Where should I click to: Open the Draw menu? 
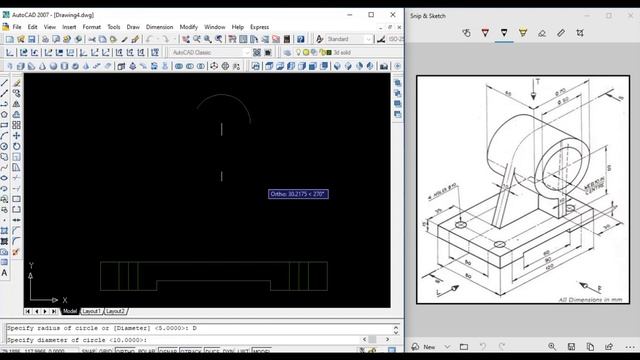tap(133, 27)
